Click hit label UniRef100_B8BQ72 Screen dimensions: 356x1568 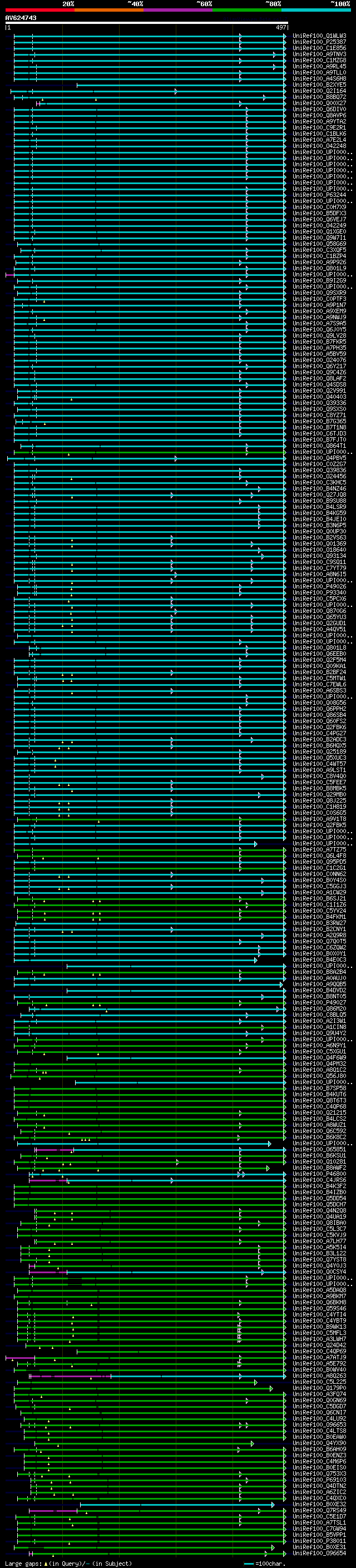319,97
